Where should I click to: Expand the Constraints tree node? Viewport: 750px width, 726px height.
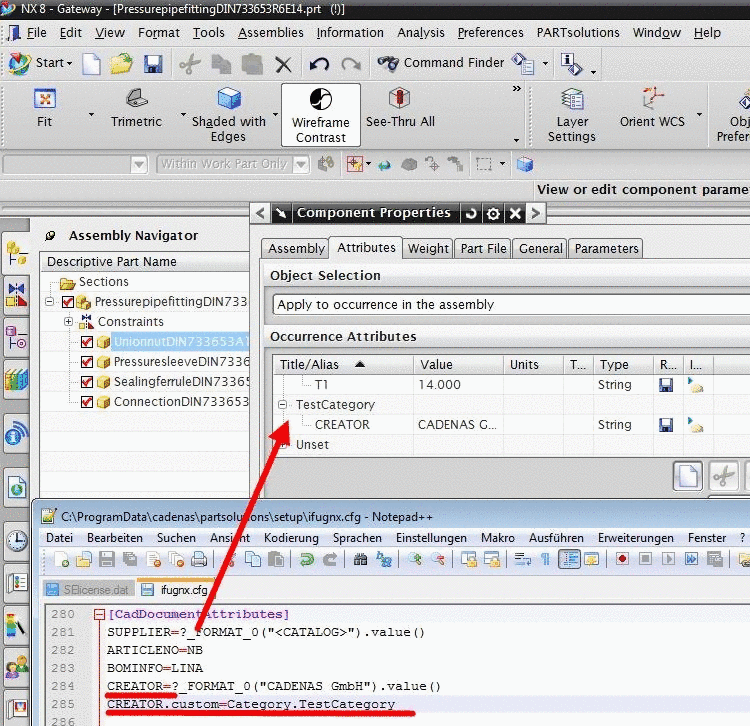68,321
